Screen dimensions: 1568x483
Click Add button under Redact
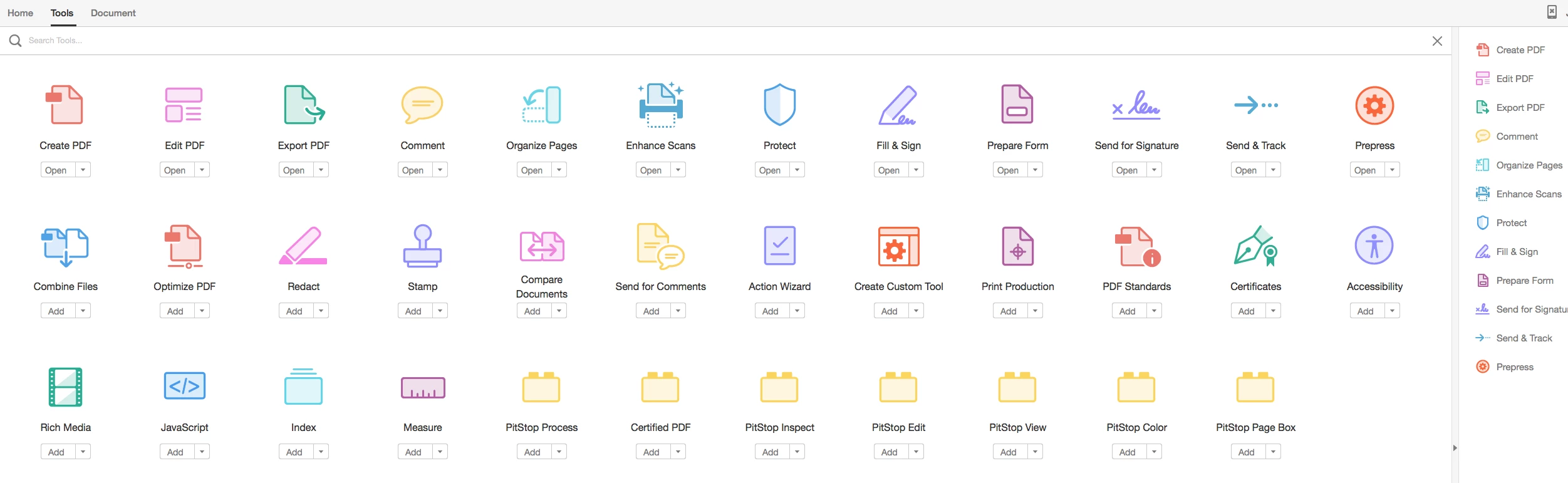coord(296,311)
